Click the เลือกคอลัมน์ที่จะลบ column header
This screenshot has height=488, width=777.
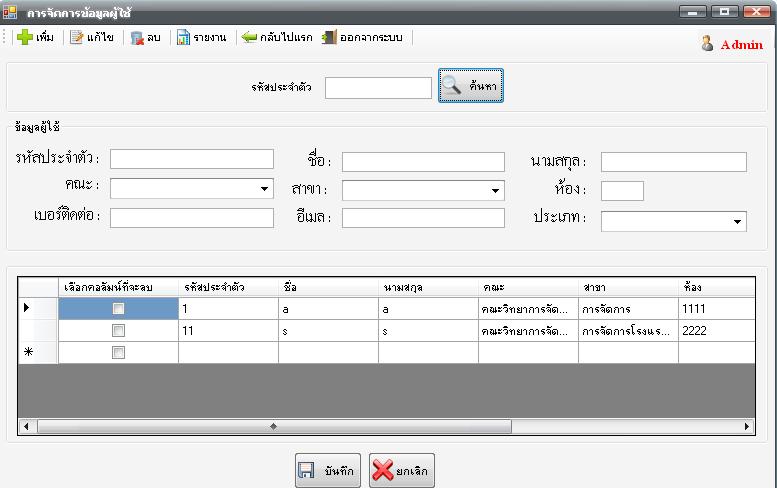click(118, 287)
